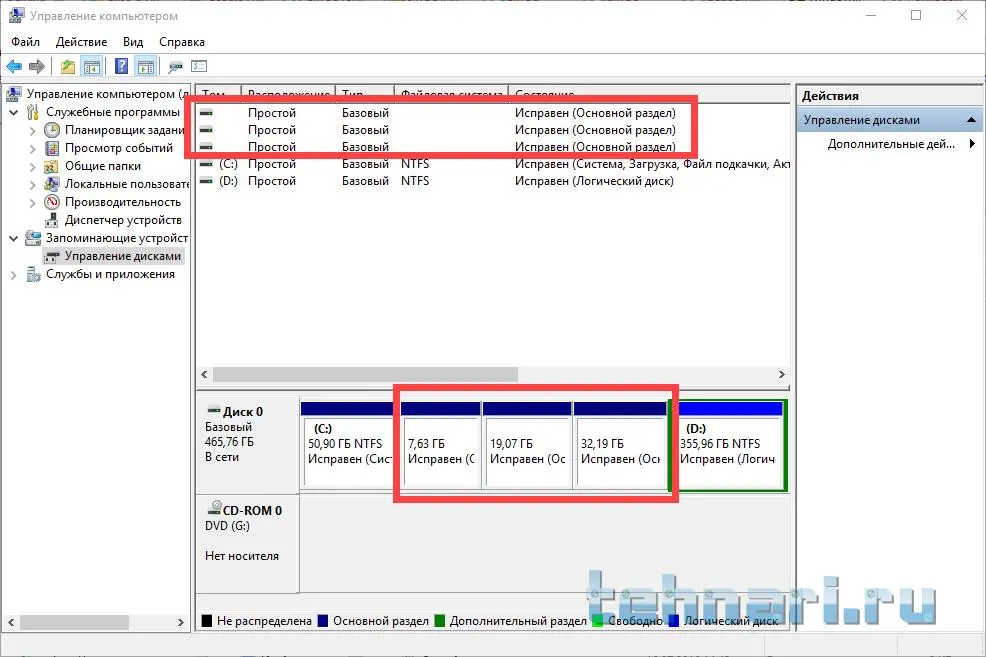Select the 32,19 ГБ partition block
This screenshot has height=657, width=986.
point(620,445)
